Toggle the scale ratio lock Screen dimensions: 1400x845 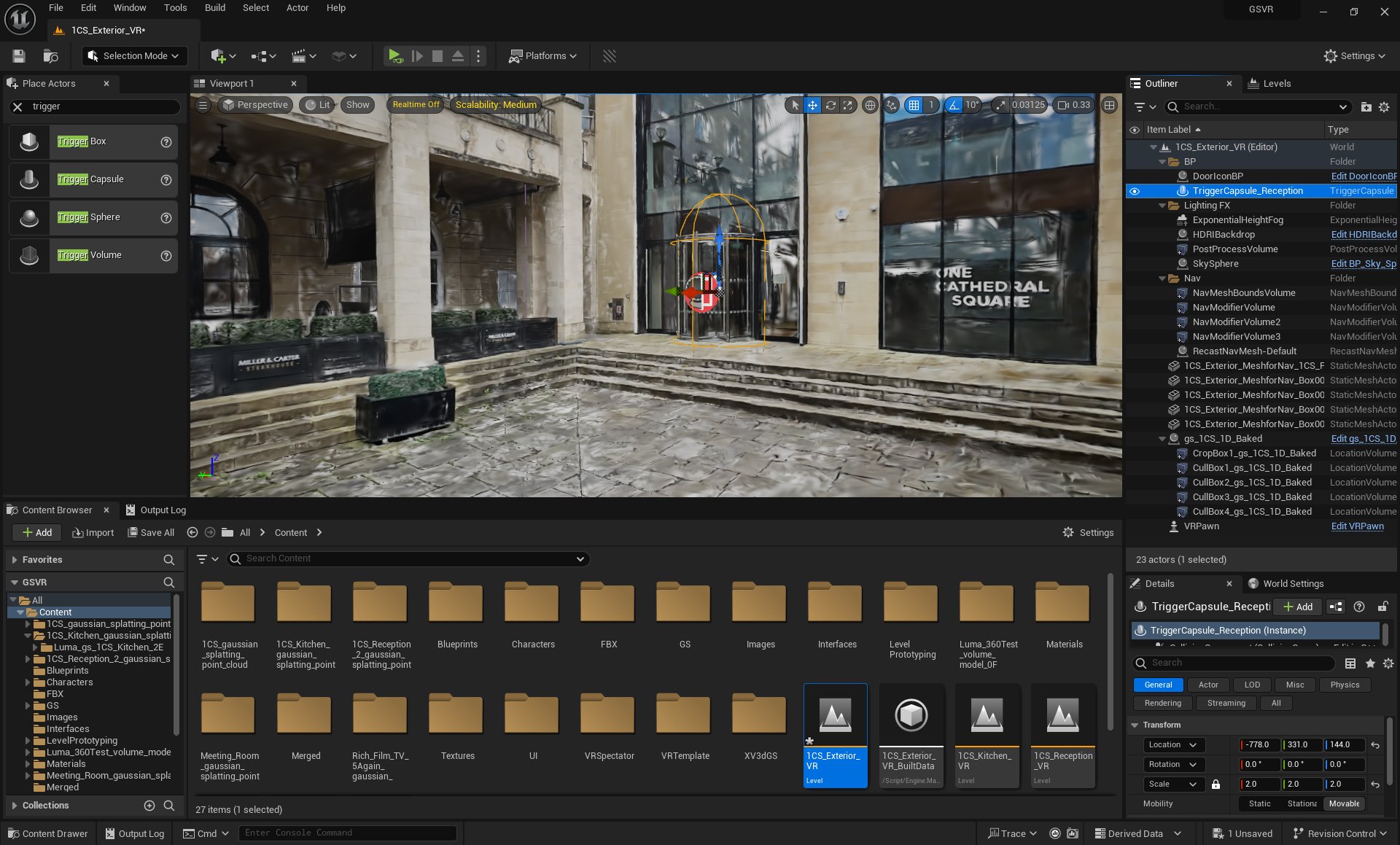(x=1216, y=784)
